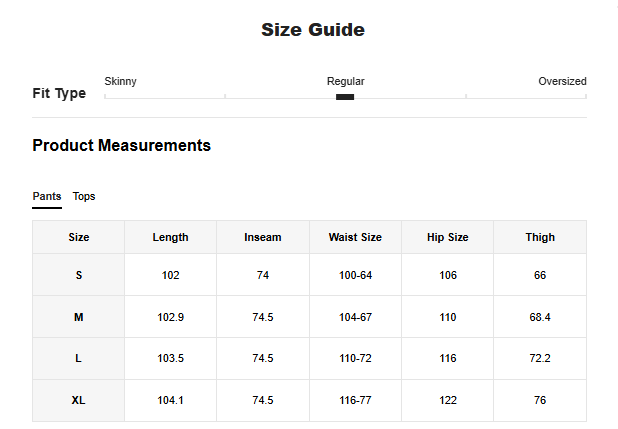The image size is (618, 429).
Task: Select the XL size row label
Action: tap(79, 400)
